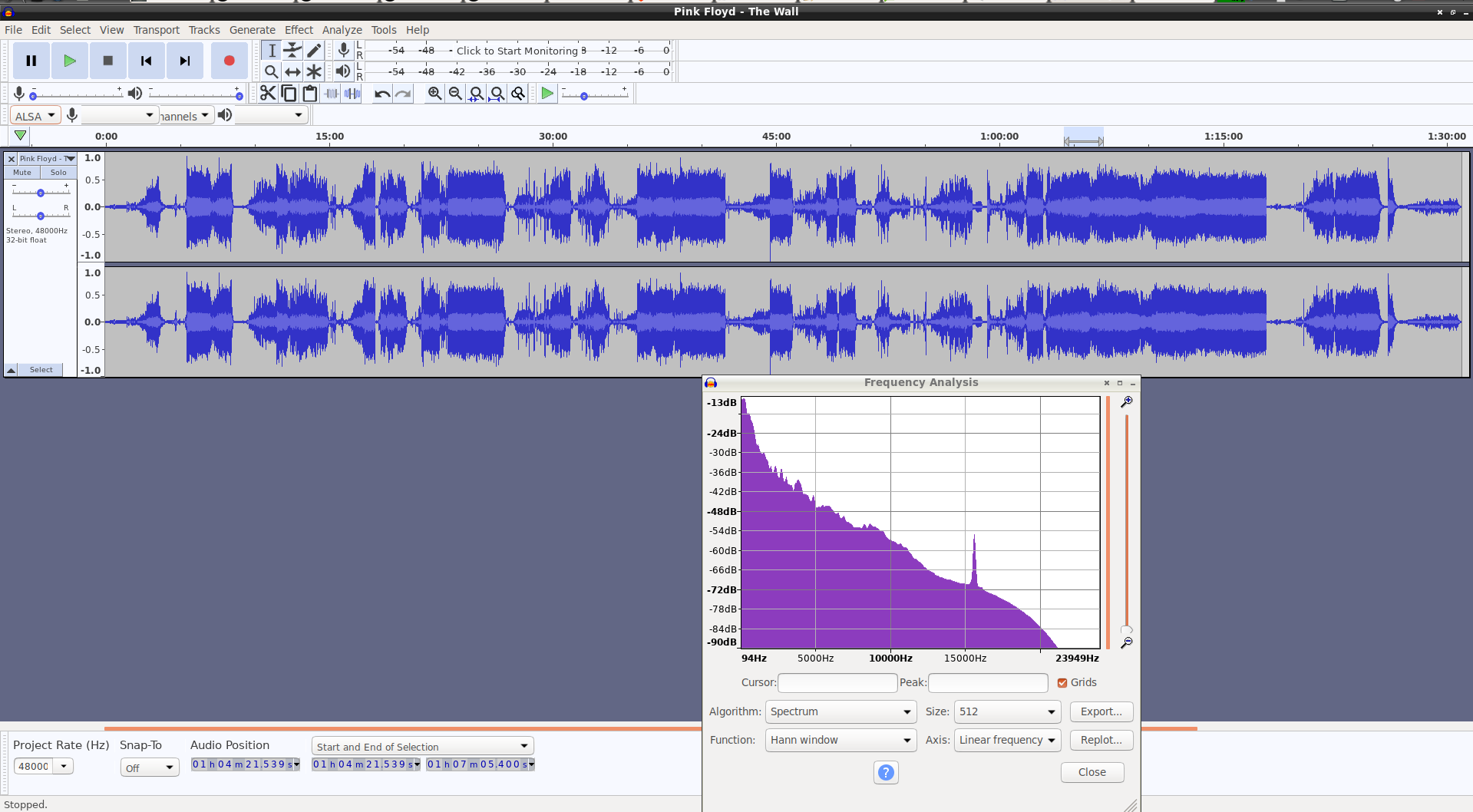Click the Export... button
This screenshot has width=1473, height=812.
point(1101,711)
